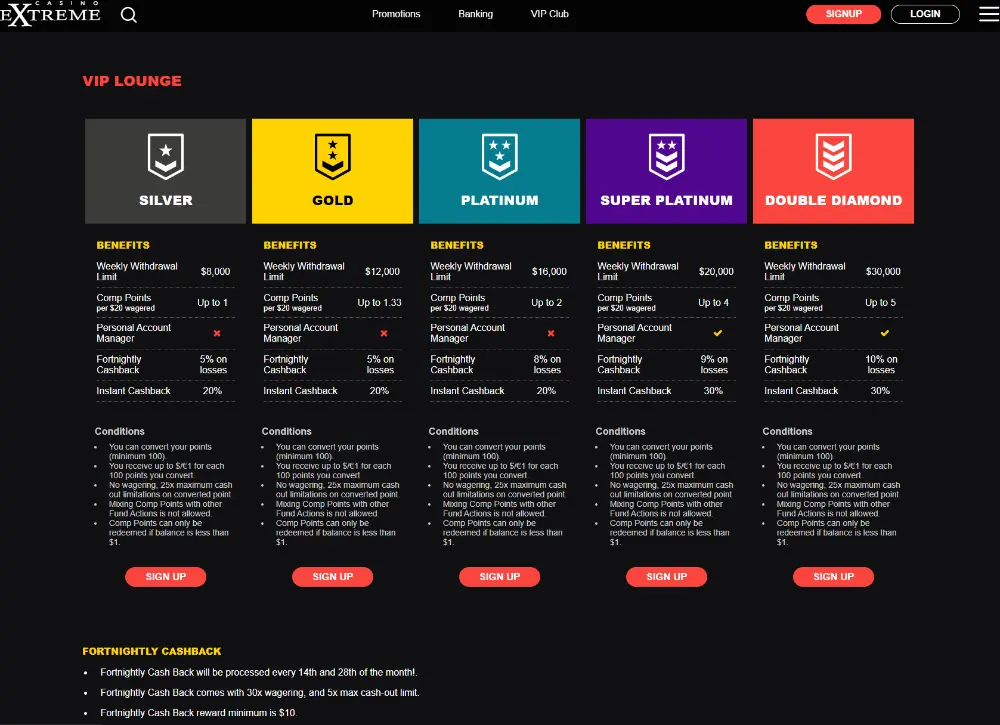Viewport: 1000px width, 725px height.
Task: Click Super Platinum's account manager checkmark
Action: tap(717, 333)
